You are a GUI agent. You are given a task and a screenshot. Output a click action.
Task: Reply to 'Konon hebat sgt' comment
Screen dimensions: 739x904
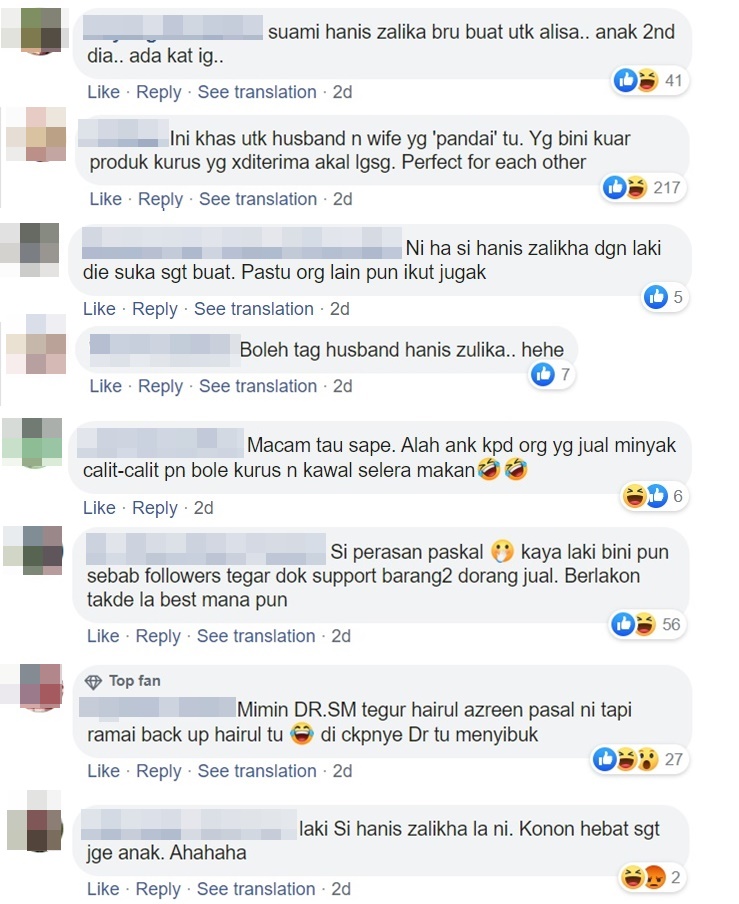coord(158,889)
